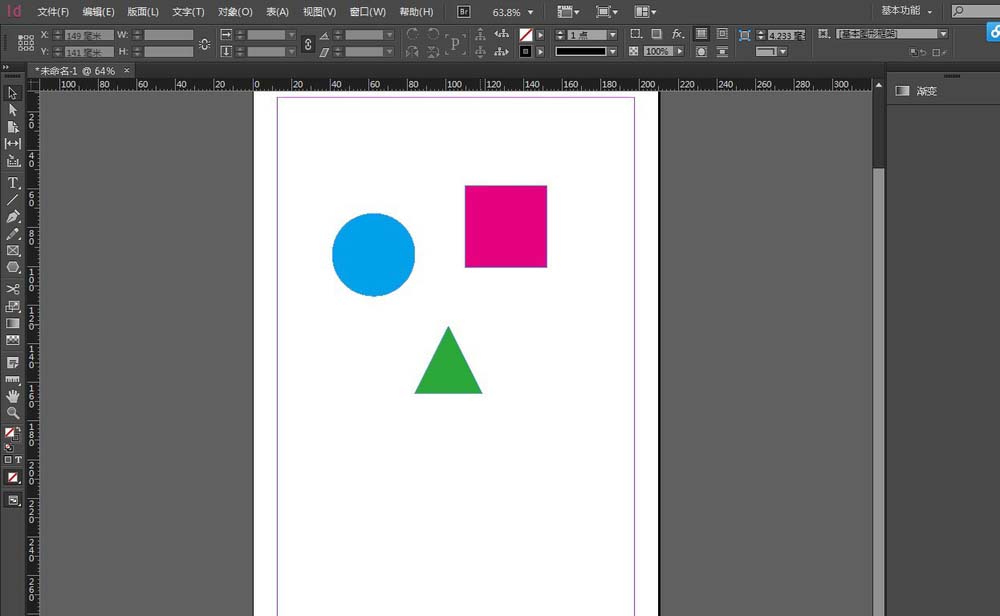Open the 基本功能 workspace switcher
The image size is (1000, 616).
[907, 11]
